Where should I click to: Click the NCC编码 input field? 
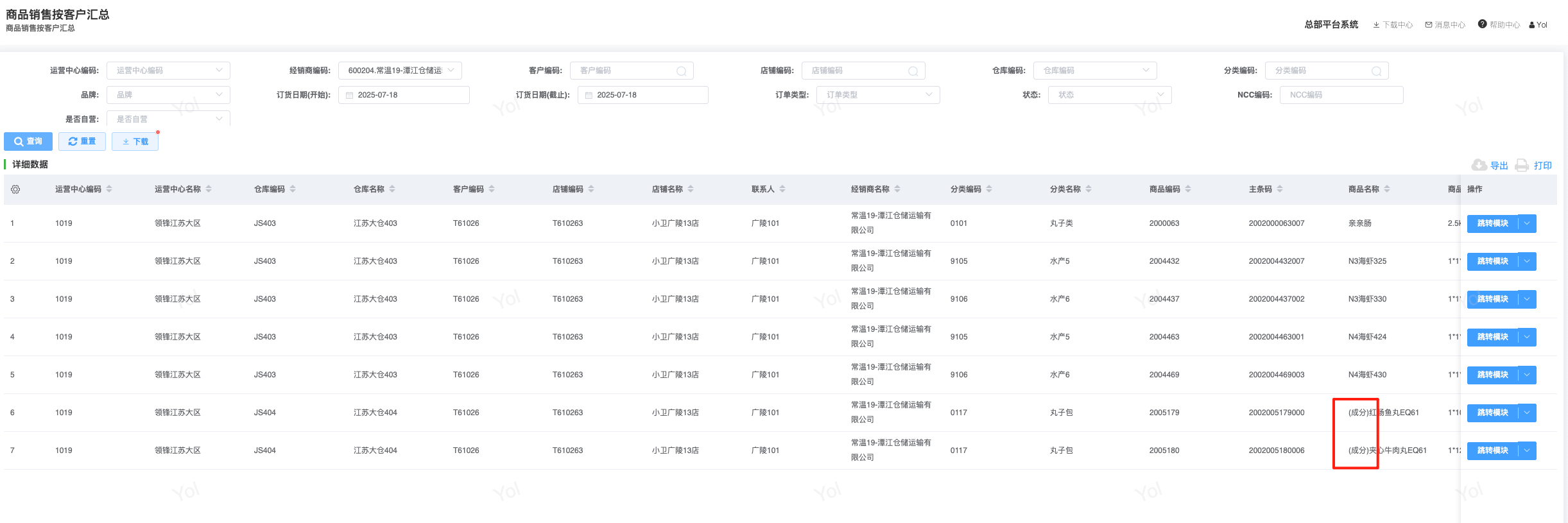click(x=1341, y=95)
